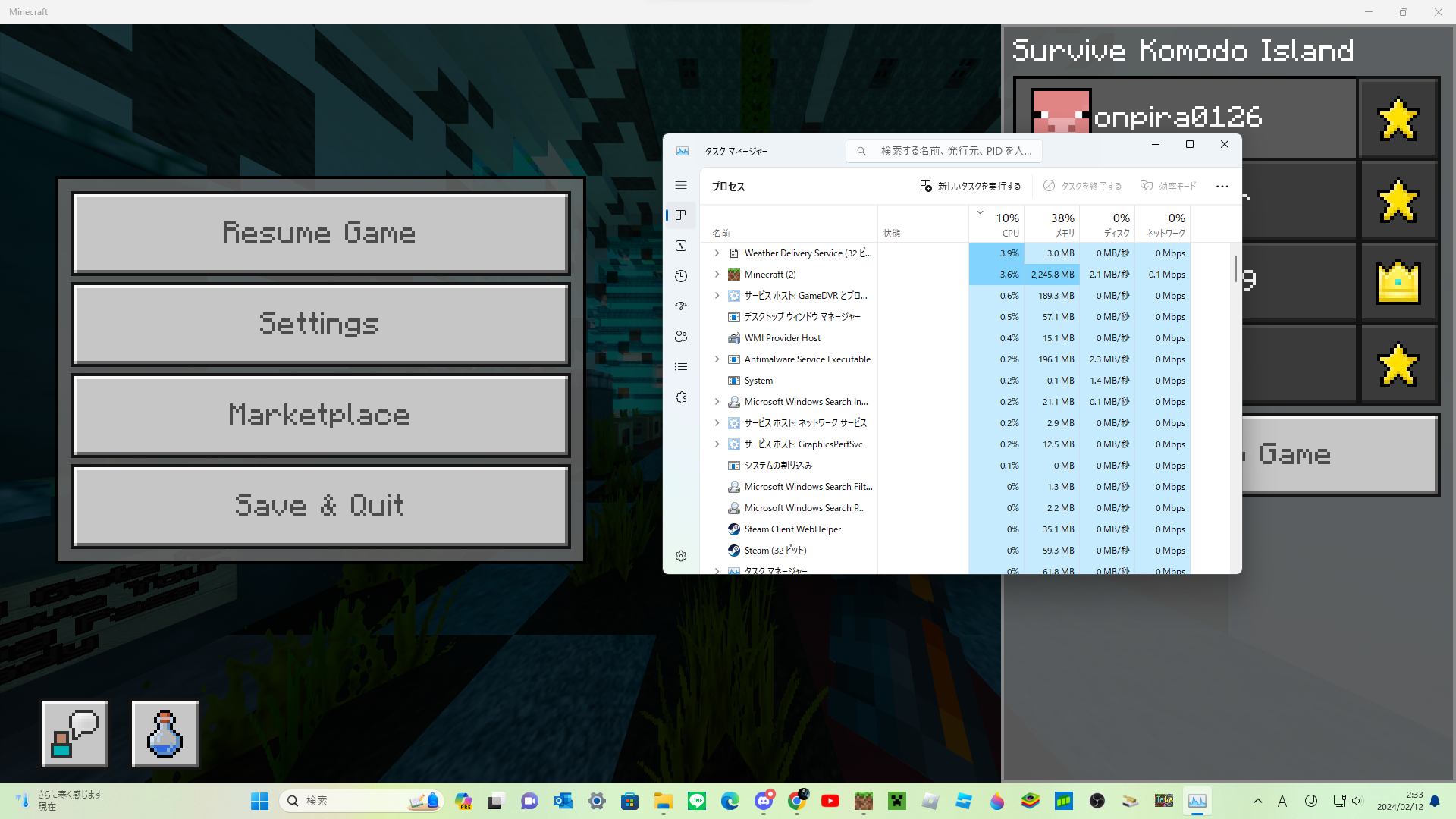The height and width of the screenshot is (819, 1456).
Task: Click star icon next to onpira0126
Action: coord(1398,119)
